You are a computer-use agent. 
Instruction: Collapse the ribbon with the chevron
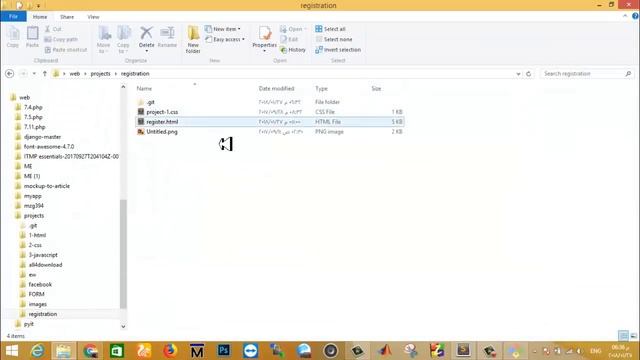point(625,16)
